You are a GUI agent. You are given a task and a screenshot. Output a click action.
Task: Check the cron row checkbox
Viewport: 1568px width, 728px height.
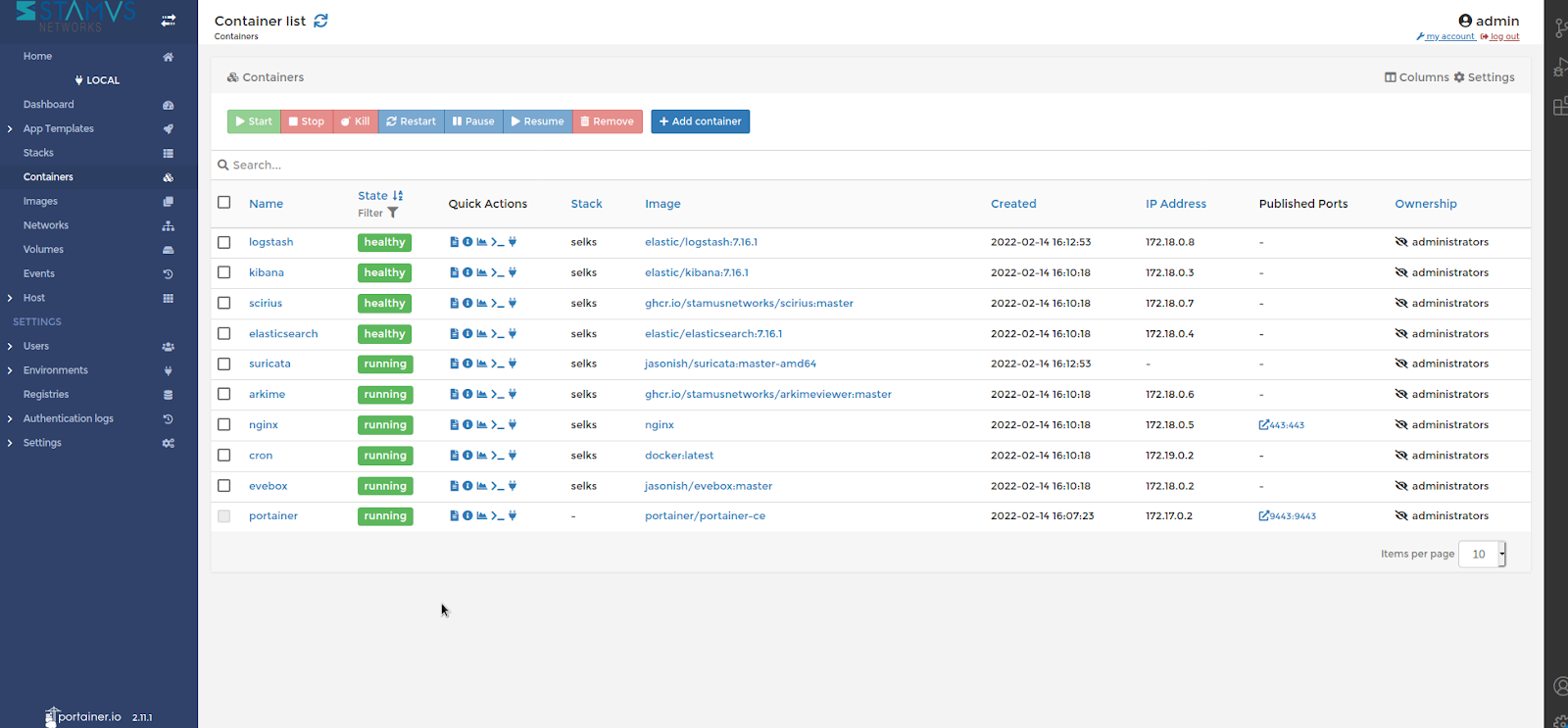point(224,455)
